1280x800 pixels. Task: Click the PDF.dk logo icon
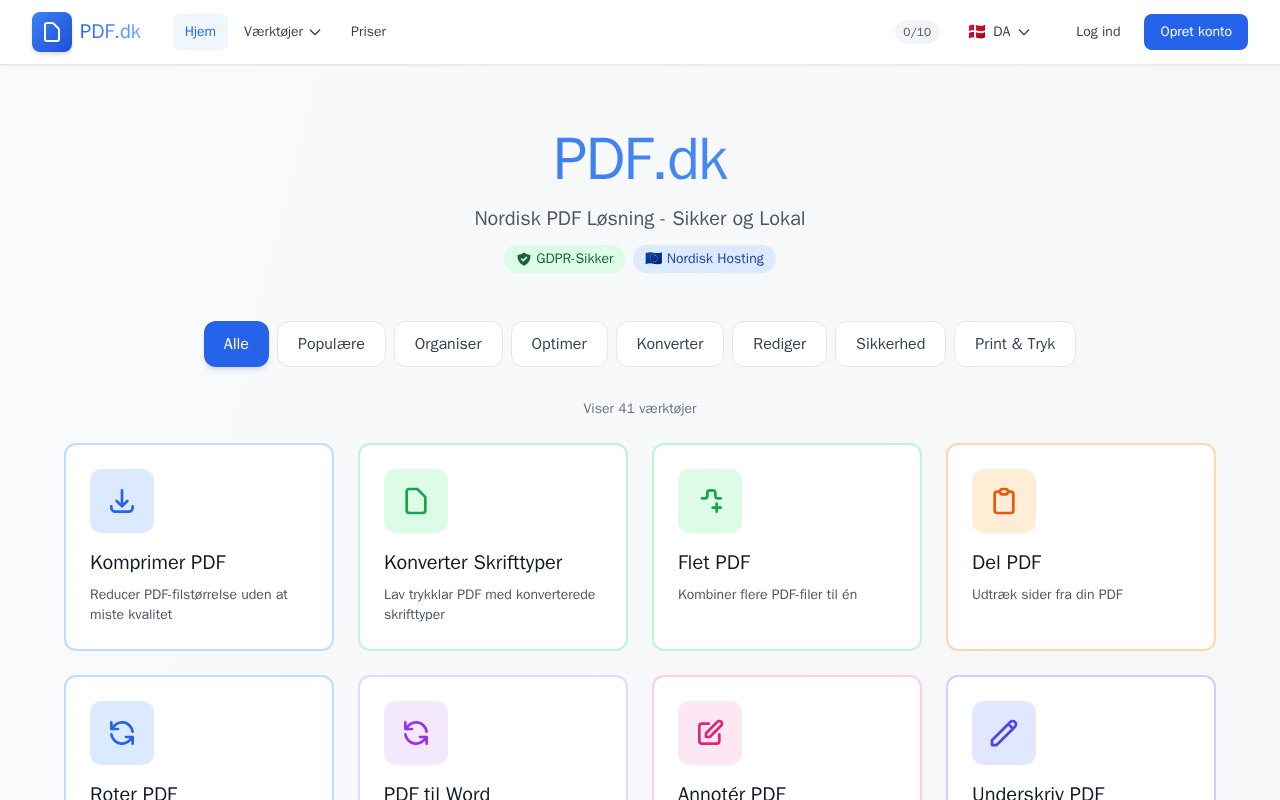point(52,32)
